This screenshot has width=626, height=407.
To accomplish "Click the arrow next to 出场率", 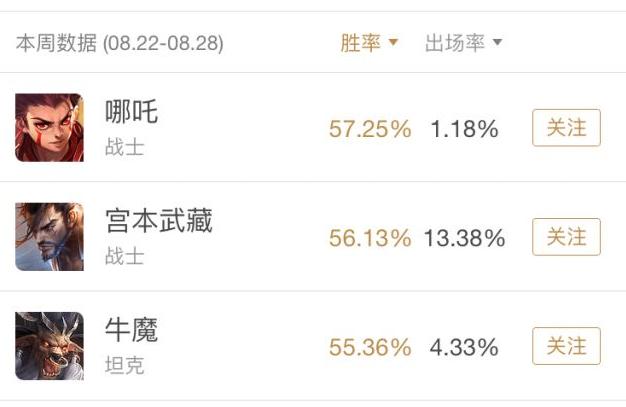I will pyautogui.click(x=497, y=42).
